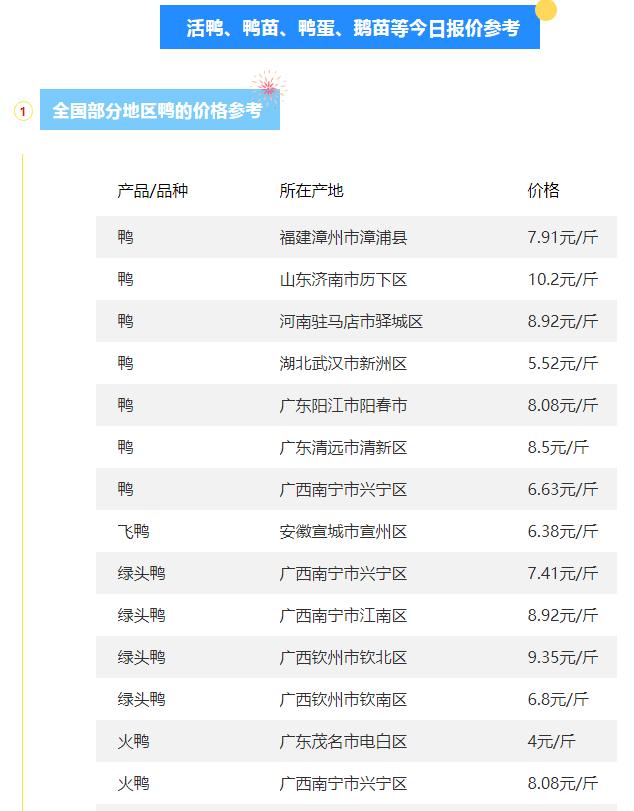Click the 产品/品种 column header
This screenshot has width=634, height=811.
click(152, 191)
